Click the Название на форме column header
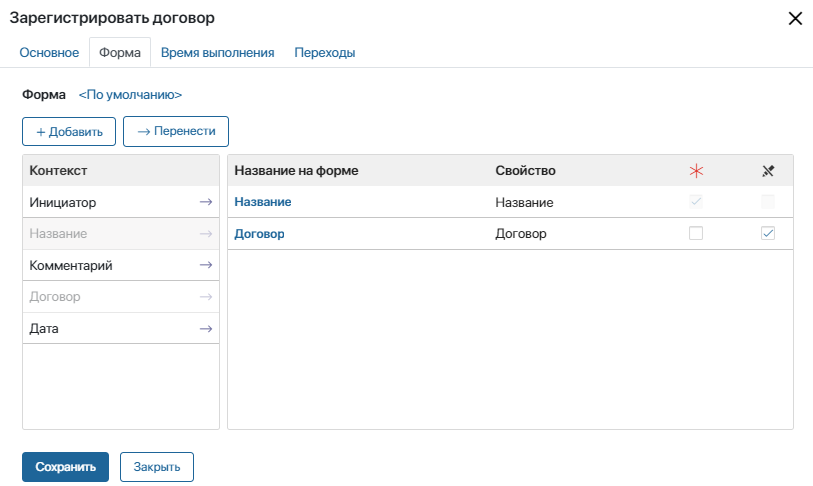 click(296, 171)
